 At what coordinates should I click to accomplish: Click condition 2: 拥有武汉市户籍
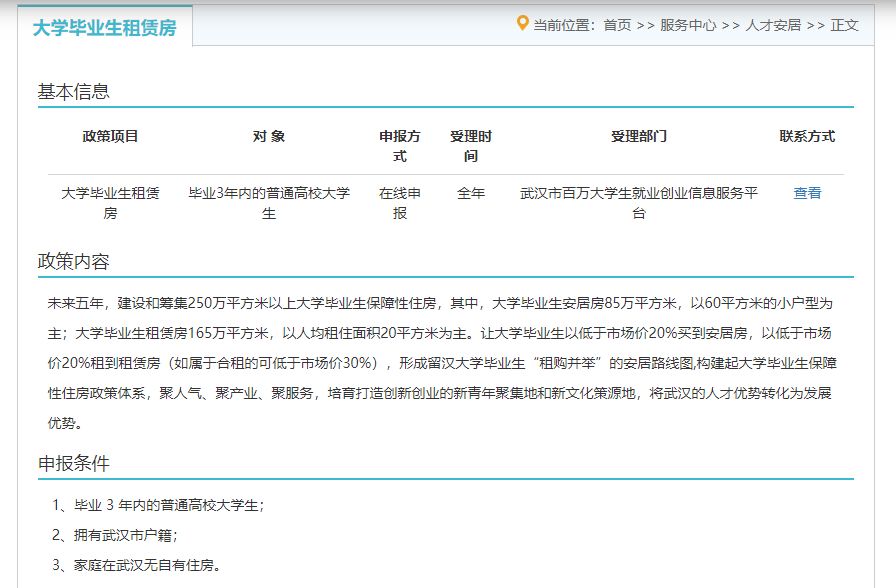click(x=115, y=535)
